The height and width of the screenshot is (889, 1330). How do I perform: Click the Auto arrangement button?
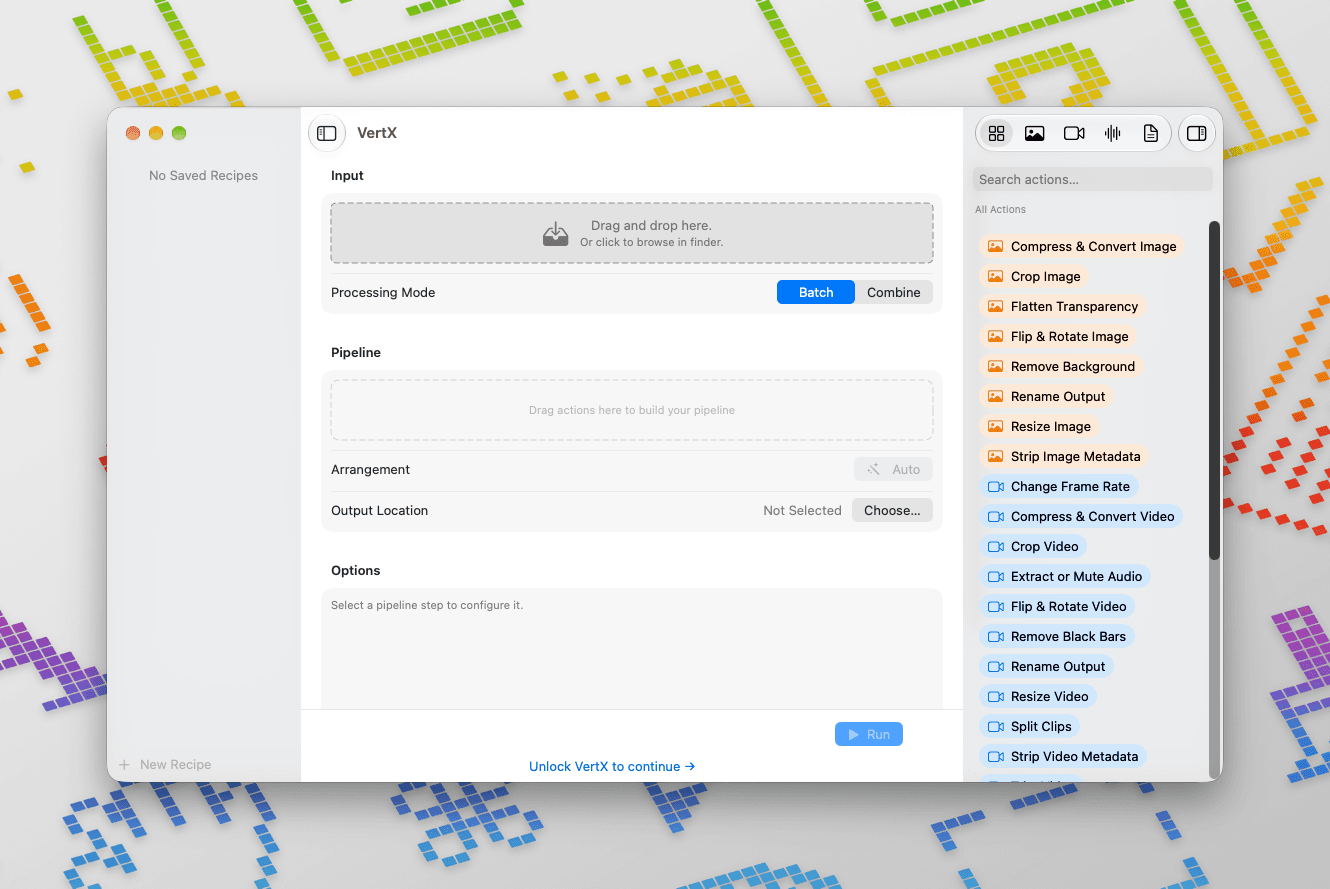click(894, 469)
